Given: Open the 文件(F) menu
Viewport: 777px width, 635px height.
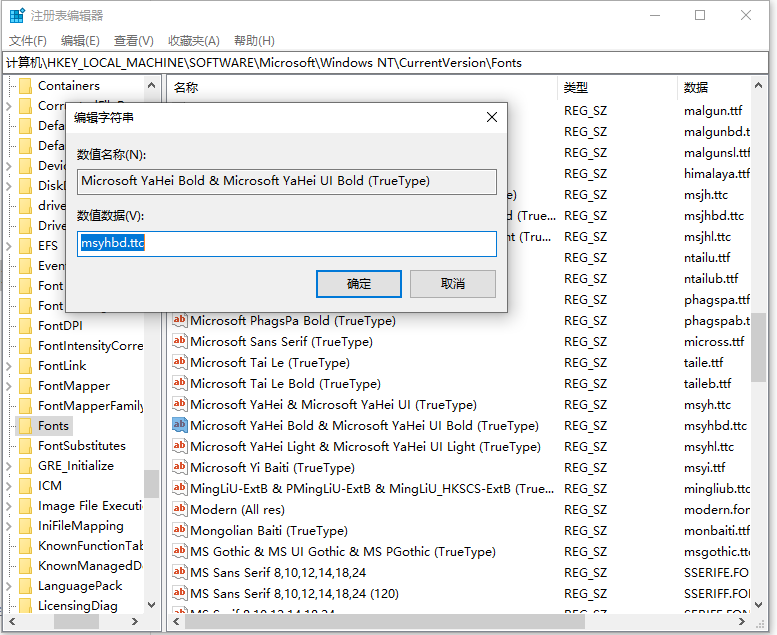Looking at the screenshot, I should pos(28,41).
